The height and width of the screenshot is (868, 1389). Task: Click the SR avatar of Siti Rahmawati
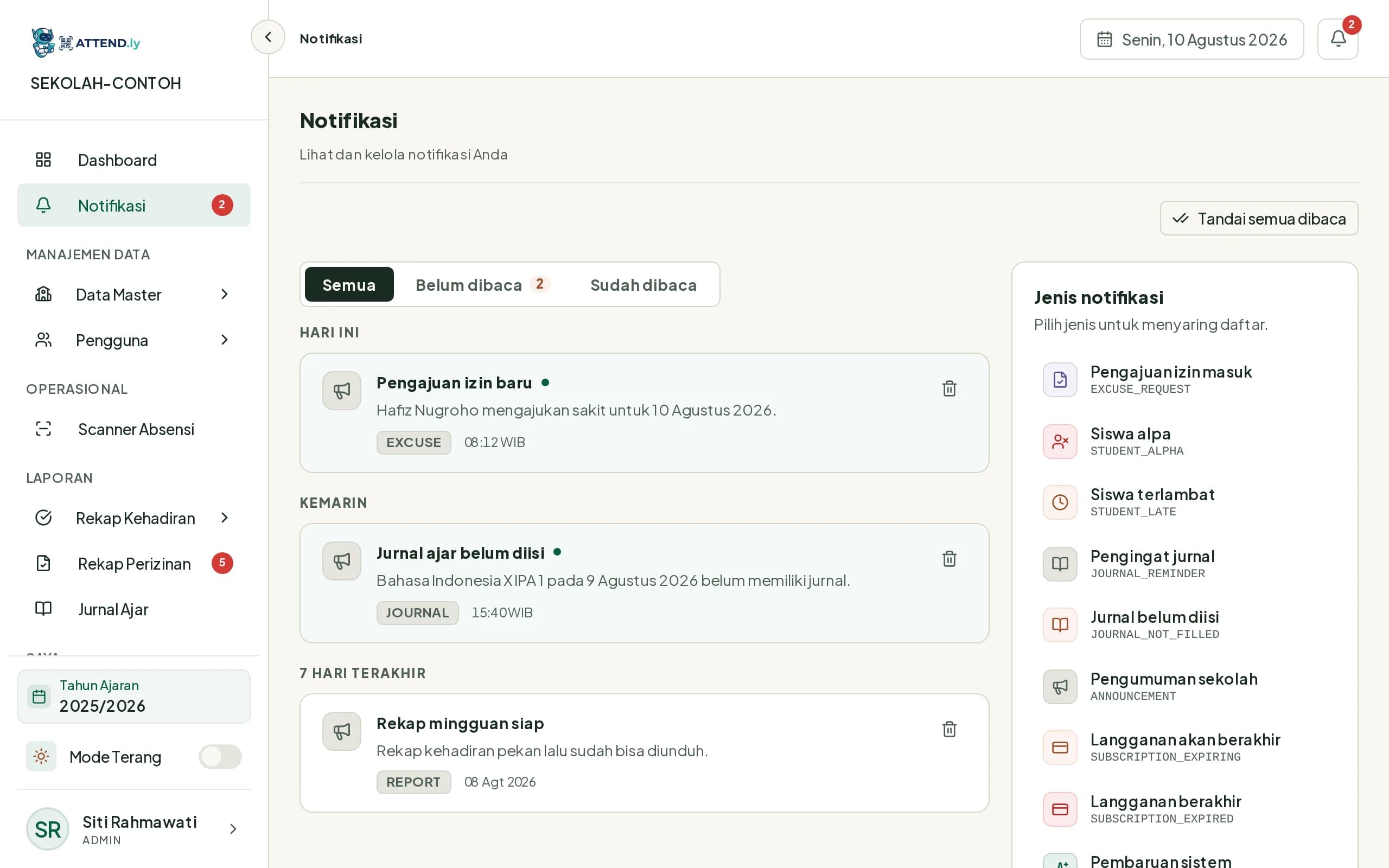click(48, 829)
